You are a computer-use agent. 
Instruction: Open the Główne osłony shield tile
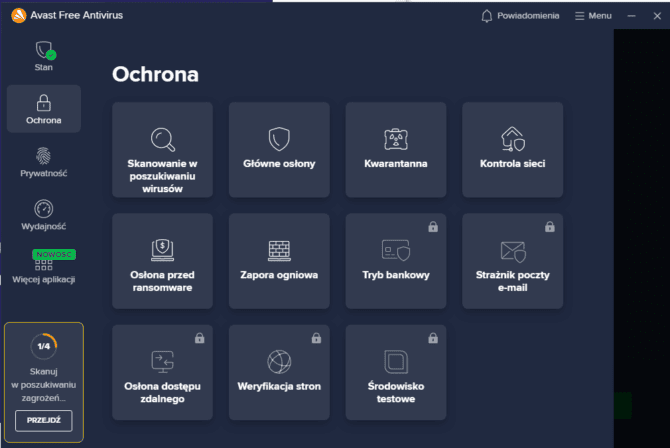pos(279,150)
